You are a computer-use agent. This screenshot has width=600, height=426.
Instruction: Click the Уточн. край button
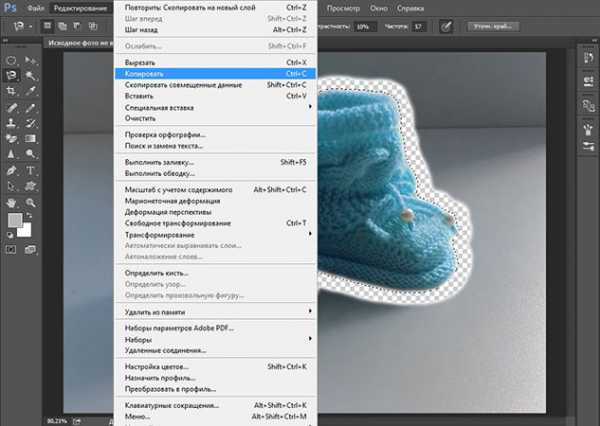pos(493,26)
